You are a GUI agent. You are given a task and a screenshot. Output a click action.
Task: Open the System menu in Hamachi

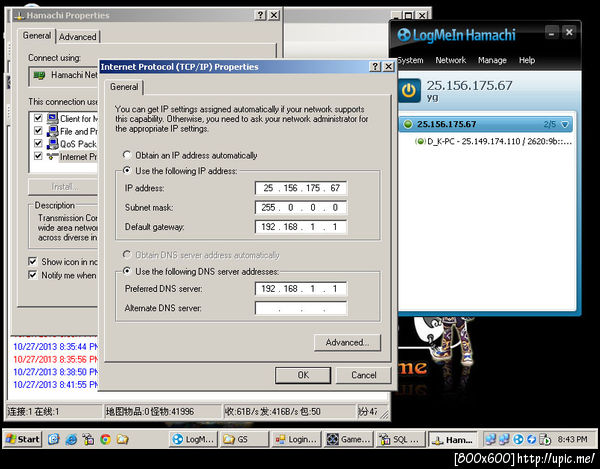click(410, 60)
